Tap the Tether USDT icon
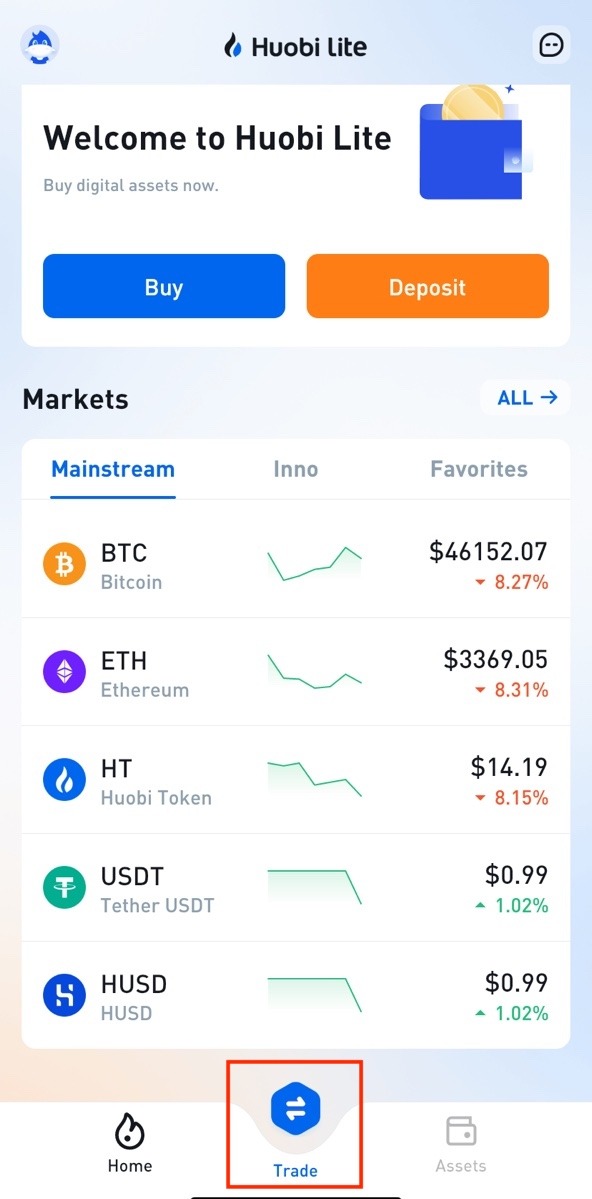The image size is (592, 1199). pyautogui.click(x=64, y=888)
